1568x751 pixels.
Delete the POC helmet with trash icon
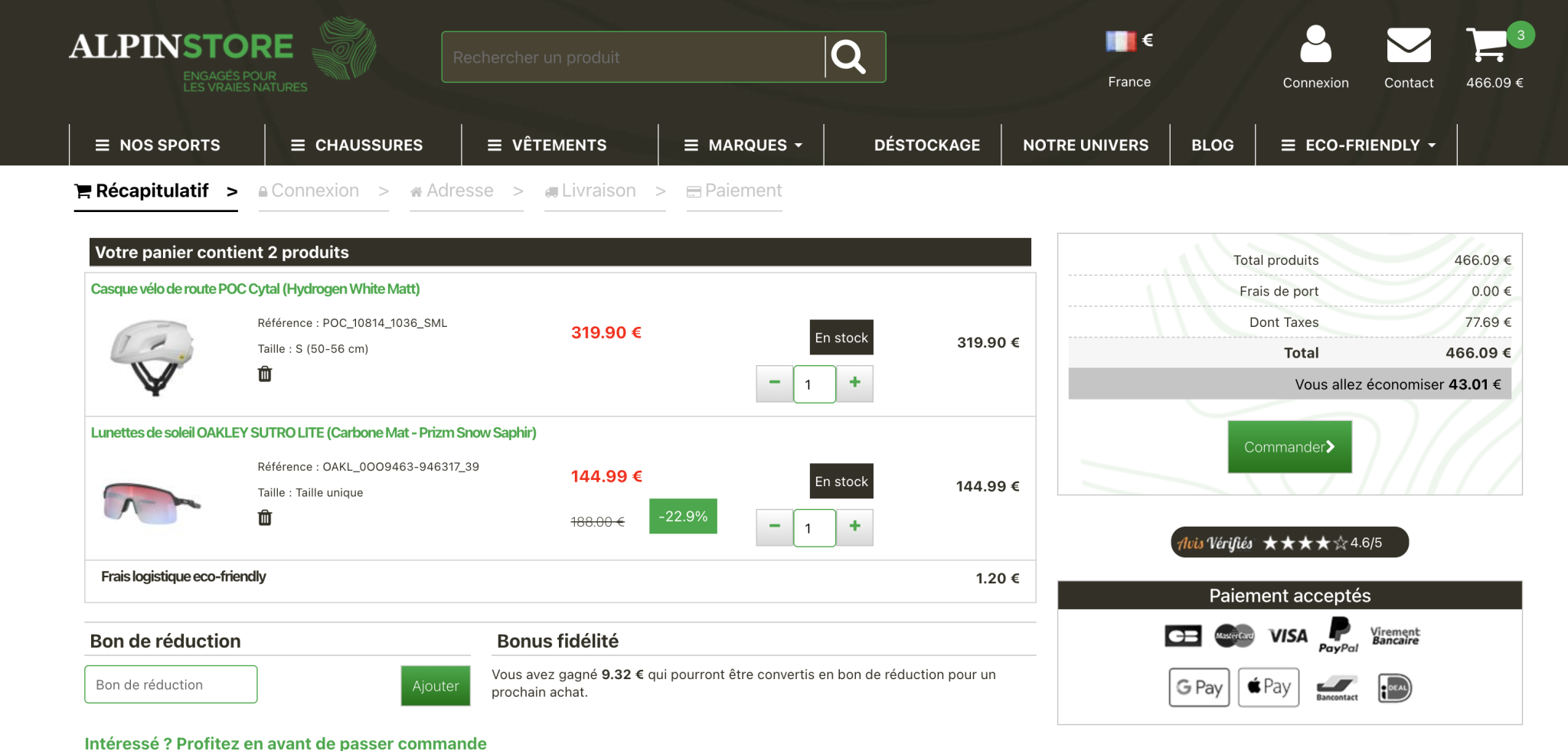264,374
